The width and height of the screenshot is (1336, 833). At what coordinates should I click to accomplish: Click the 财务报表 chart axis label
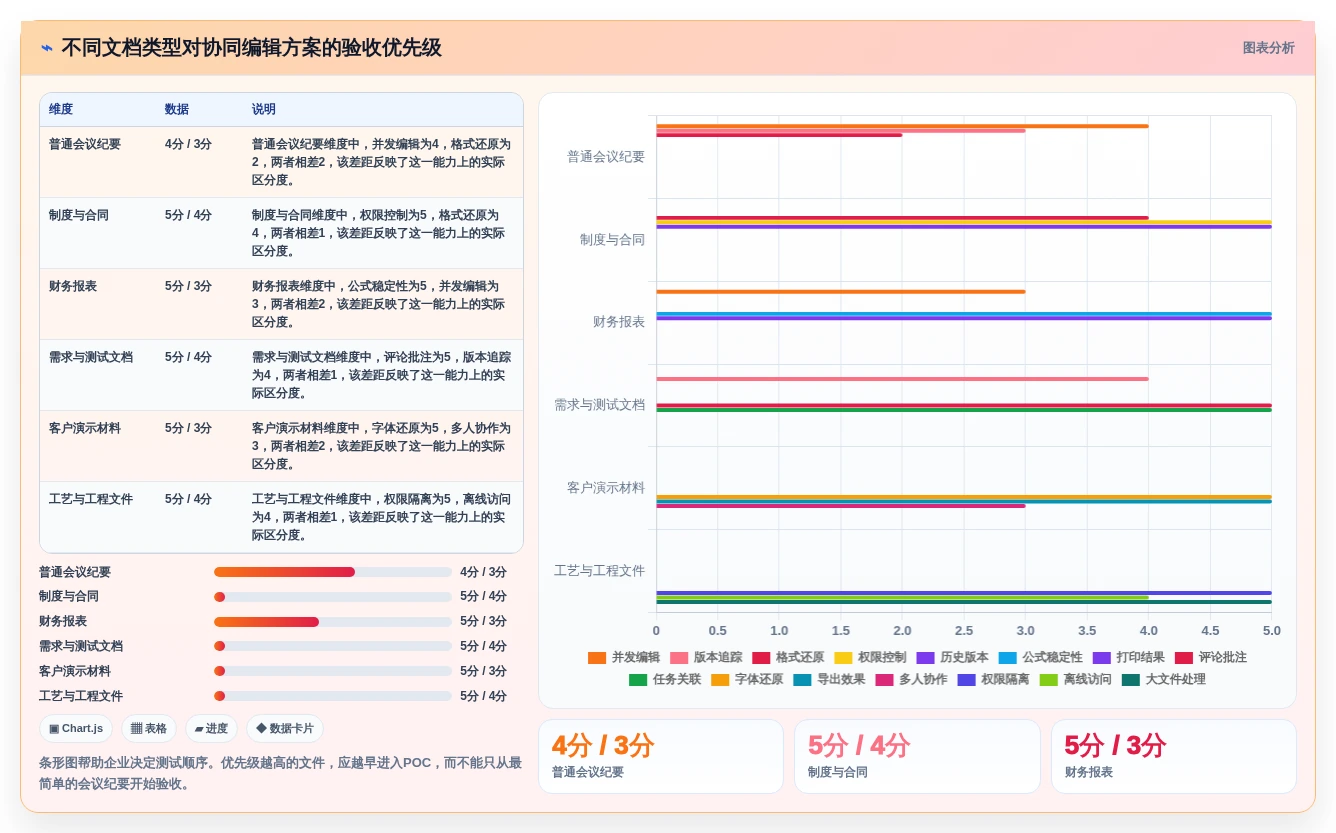click(x=619, y=322)
